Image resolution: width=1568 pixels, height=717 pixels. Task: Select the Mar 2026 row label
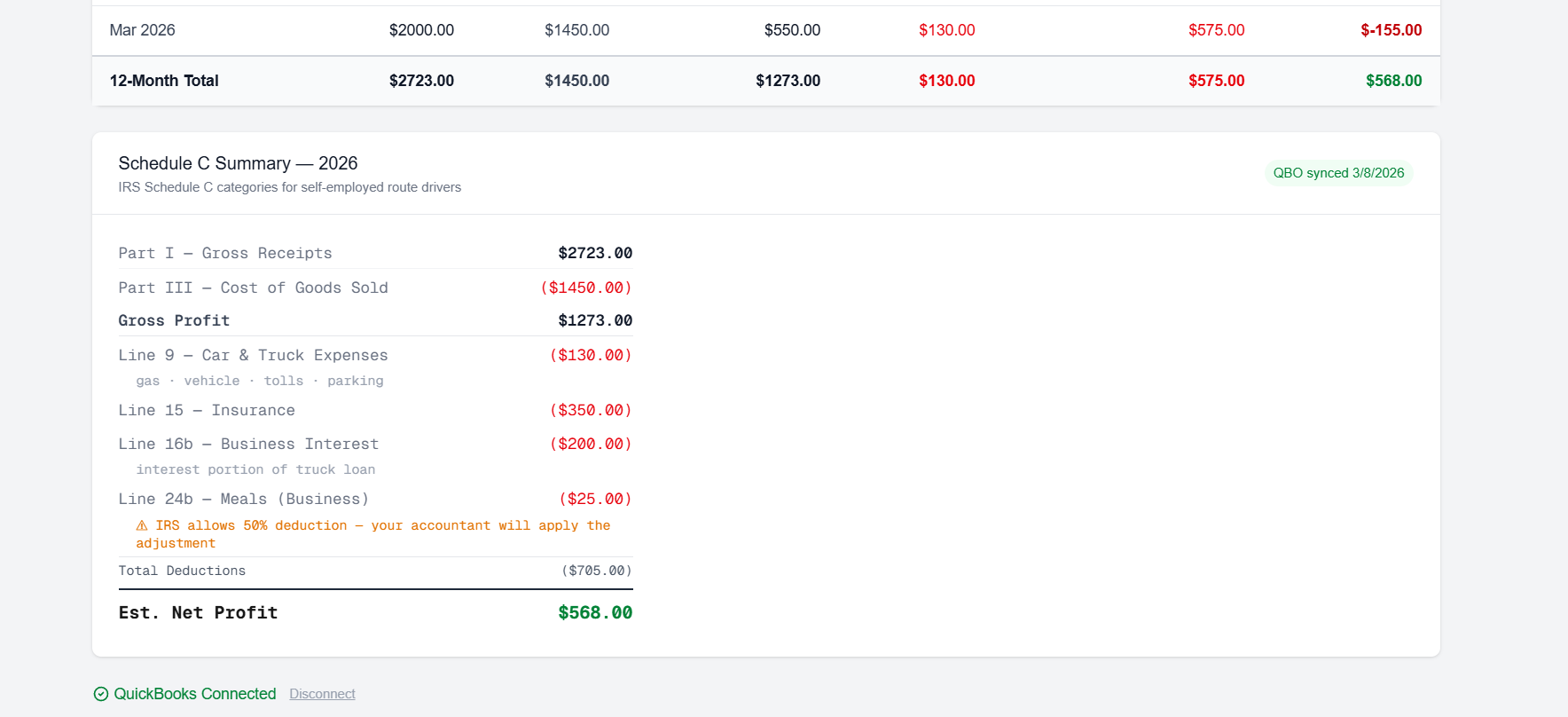142,30
